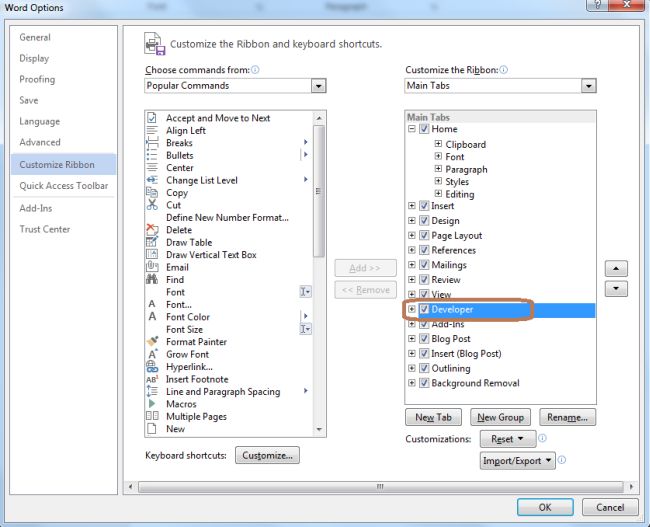This screenshot has height=527, width=650.
Task: Open the Customize the Ribbon dropdown
Action: click(589, 86)
